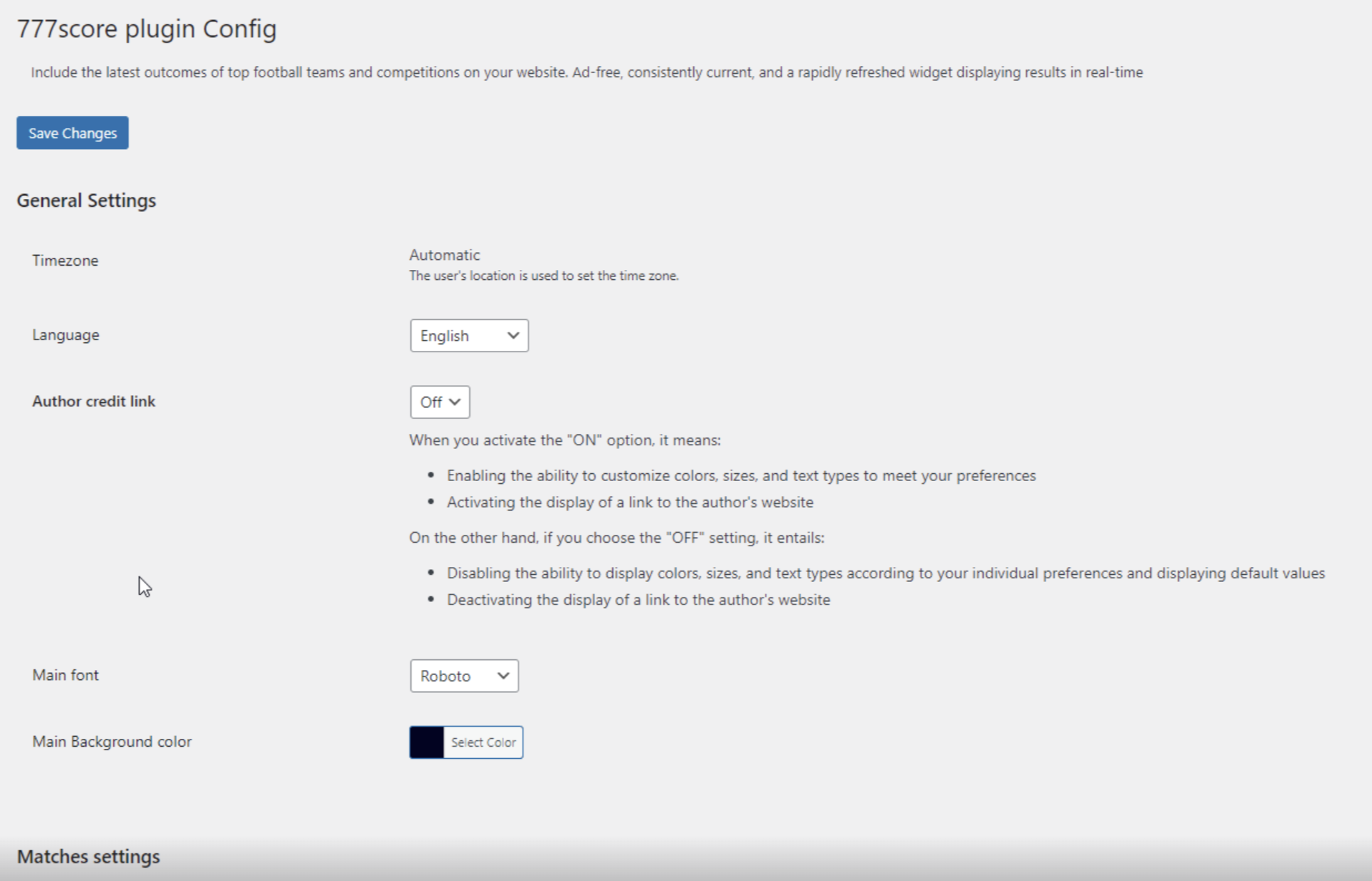1372x881 pixels.
Task: Open the Author credit link Off dropdown
Action: click(x=440, y=402)
